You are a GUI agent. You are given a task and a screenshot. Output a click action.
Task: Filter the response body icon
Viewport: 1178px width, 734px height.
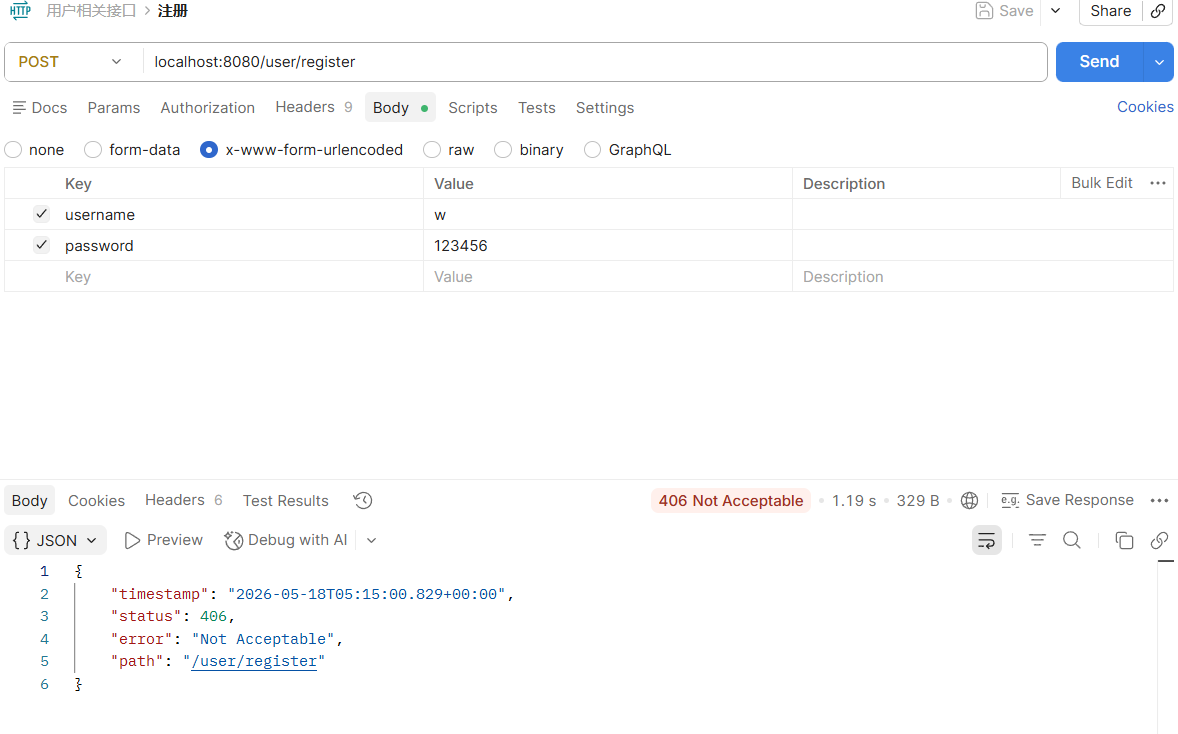click(x=1037, y=540)
